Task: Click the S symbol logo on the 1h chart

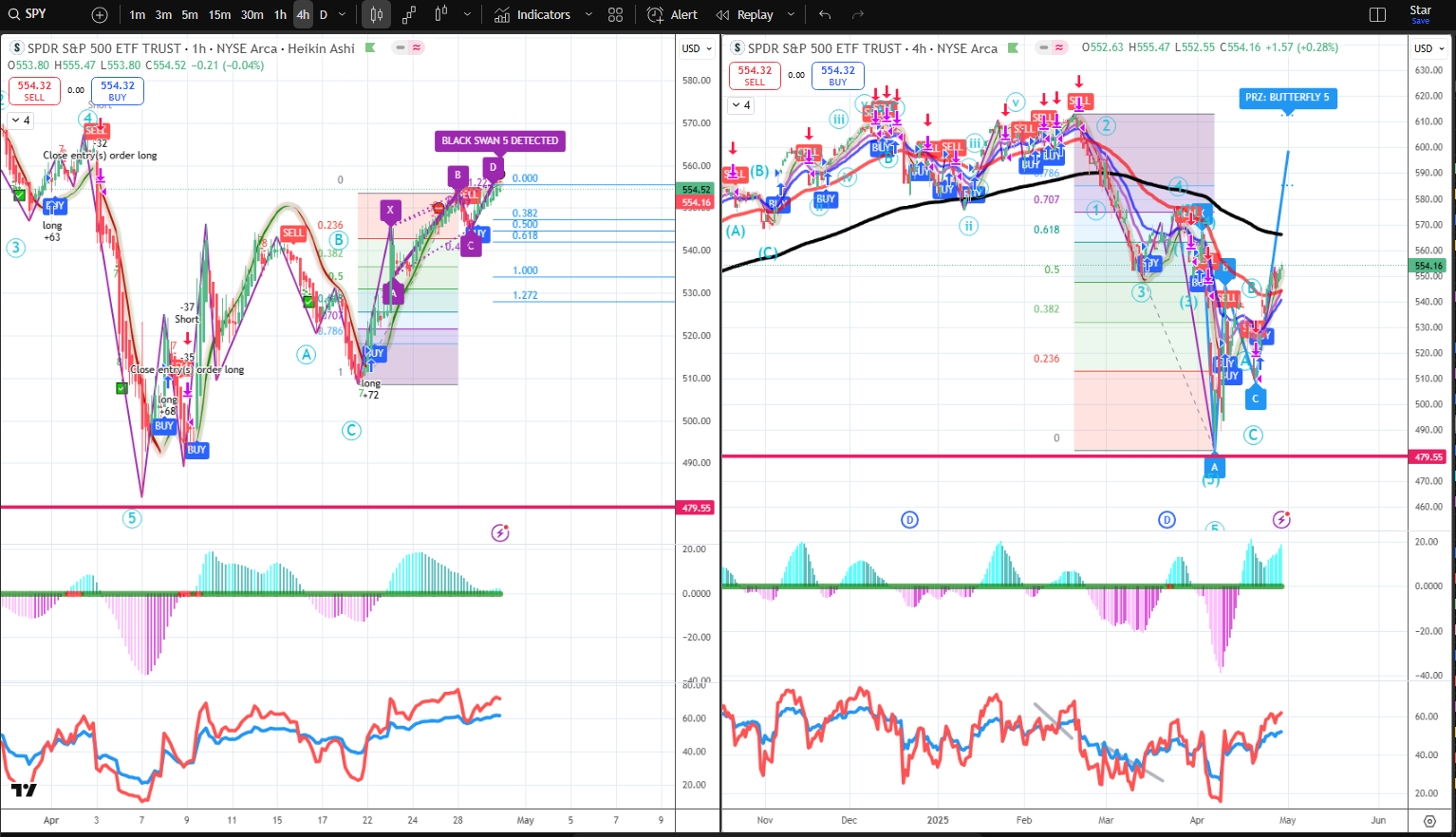Action: tap(17, 47)
